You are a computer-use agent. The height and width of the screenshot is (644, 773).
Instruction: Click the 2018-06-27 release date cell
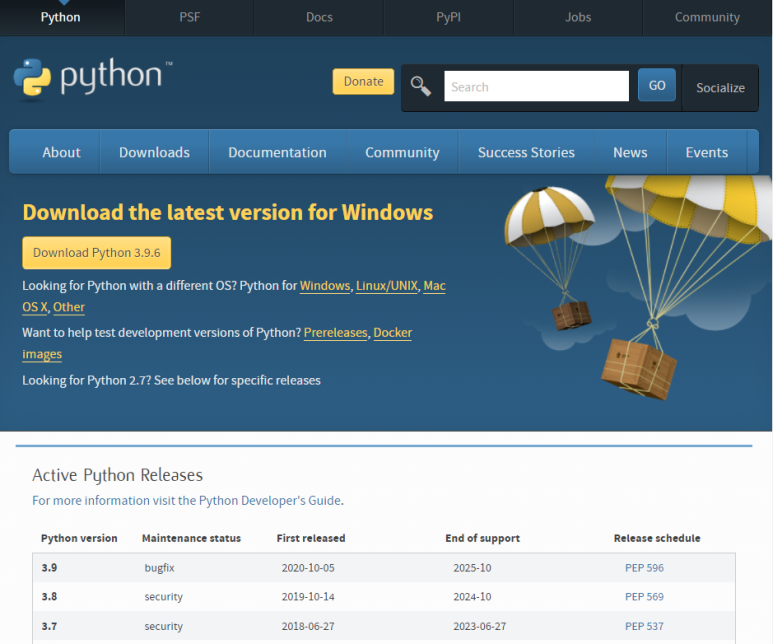pos(308,626)
